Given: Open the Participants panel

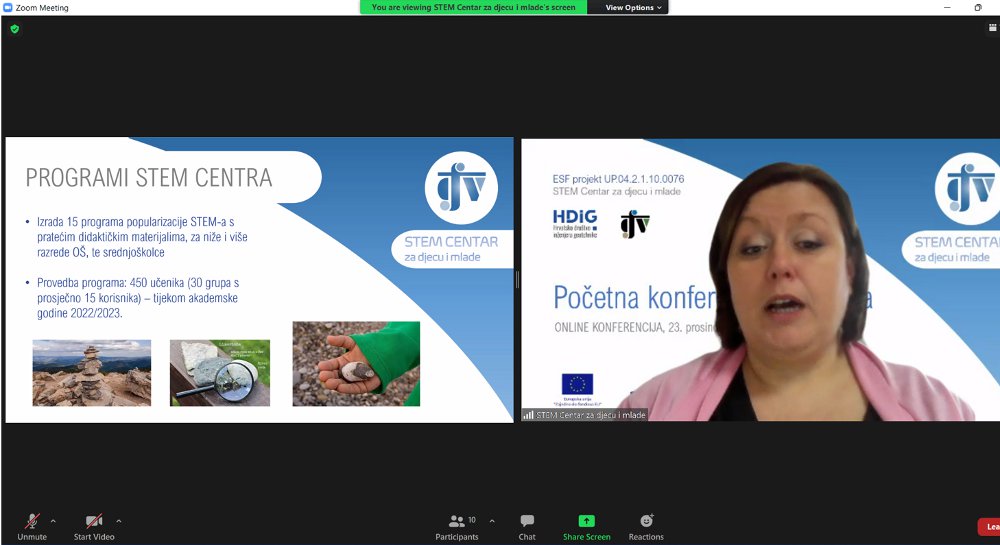Looking at the screenshot, I should (x=457, y=526).
